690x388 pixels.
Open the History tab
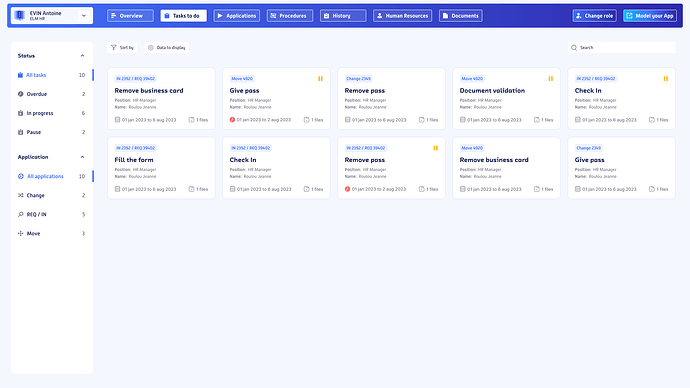343,16
